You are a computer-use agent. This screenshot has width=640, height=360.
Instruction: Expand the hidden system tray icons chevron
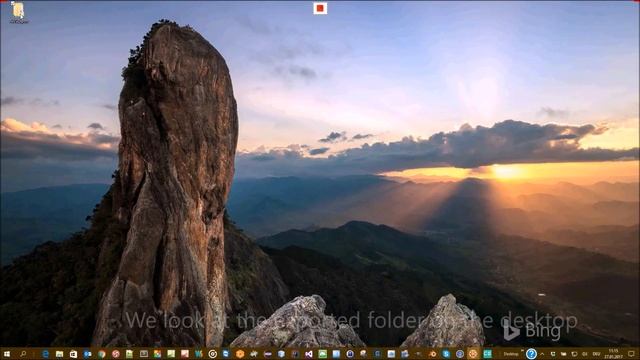(542, 354)
